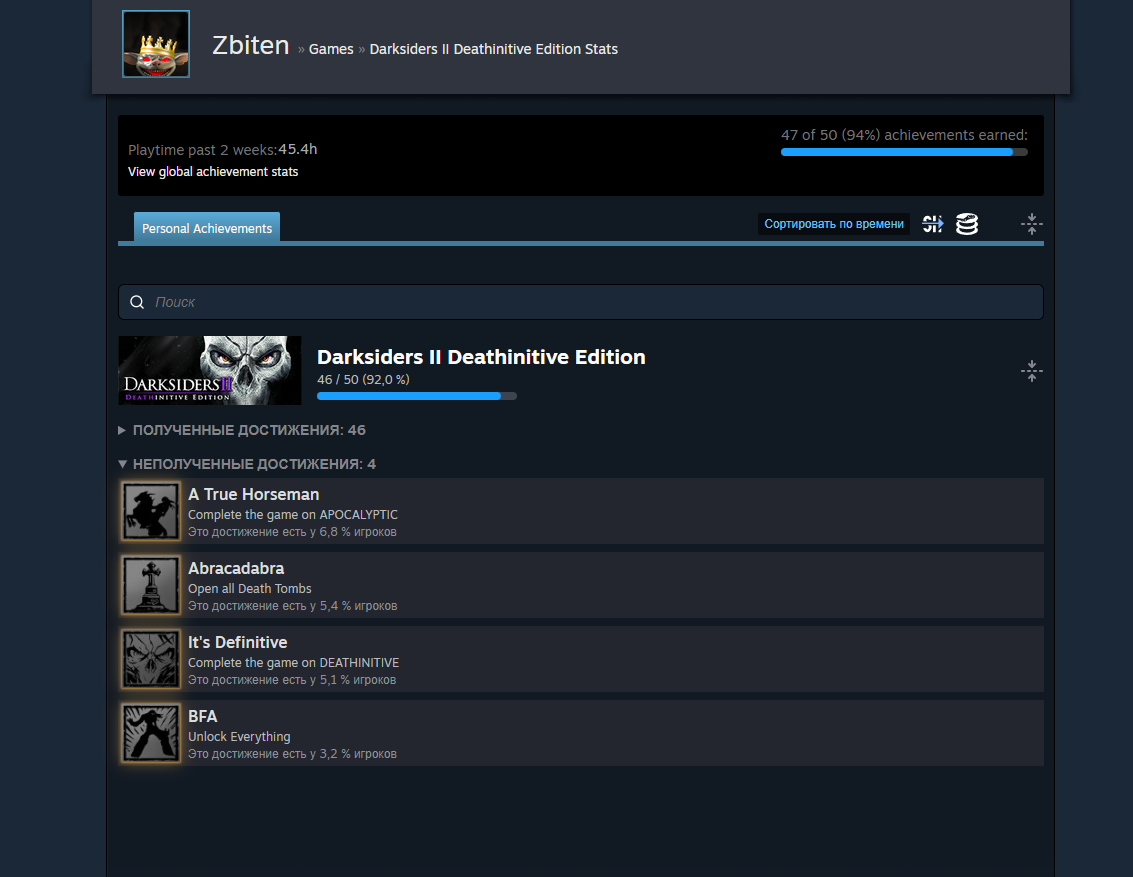Collapse 'Неполученные достижения: 4' section

click(247, 465)
